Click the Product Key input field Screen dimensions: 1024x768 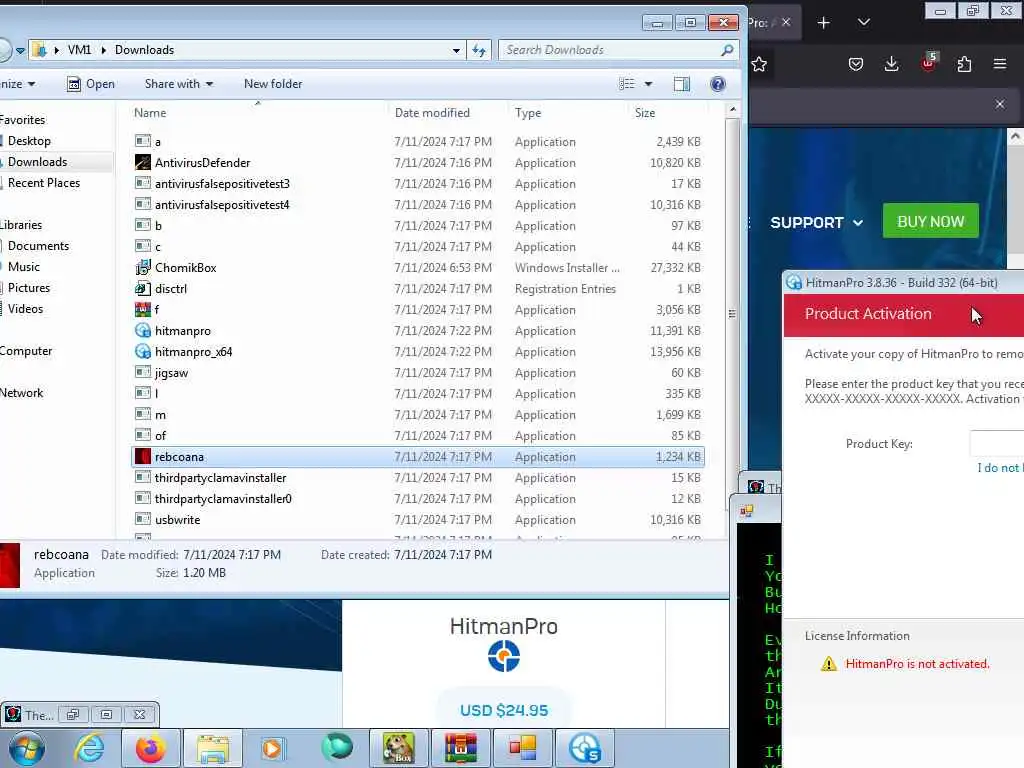(997, 443)
